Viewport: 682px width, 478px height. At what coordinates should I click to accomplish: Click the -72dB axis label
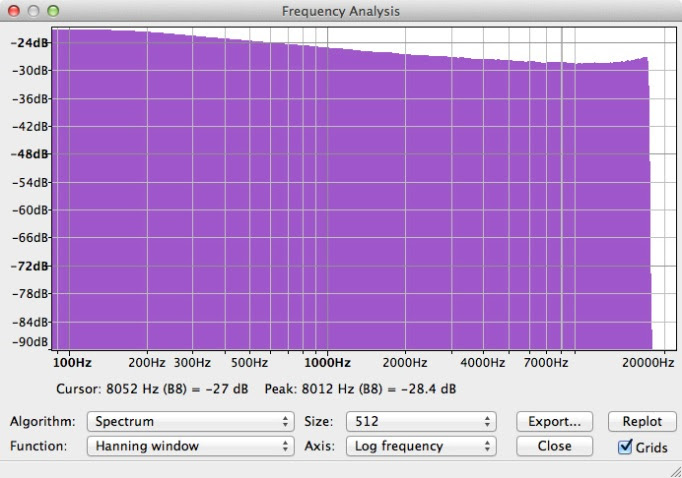tap(30, 266)
